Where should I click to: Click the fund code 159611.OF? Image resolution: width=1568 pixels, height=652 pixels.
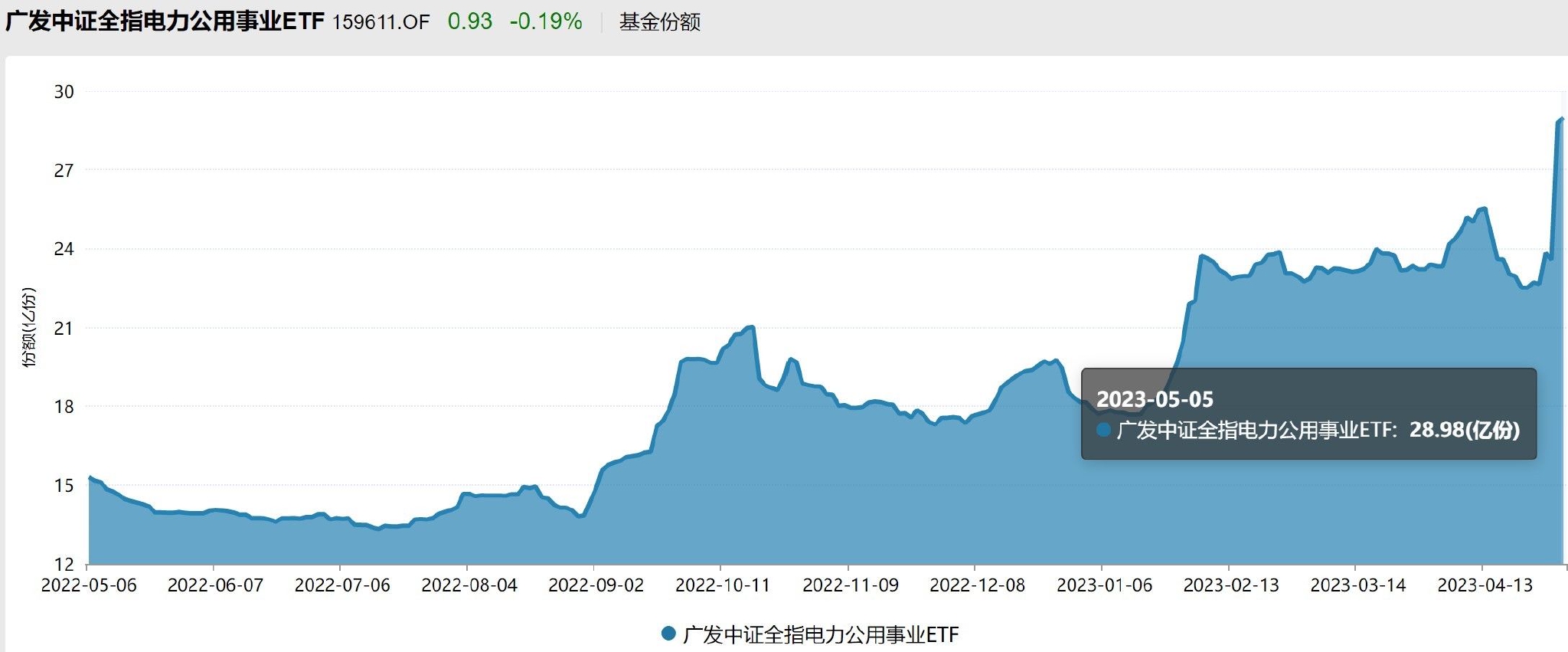[x=381, y=22]
